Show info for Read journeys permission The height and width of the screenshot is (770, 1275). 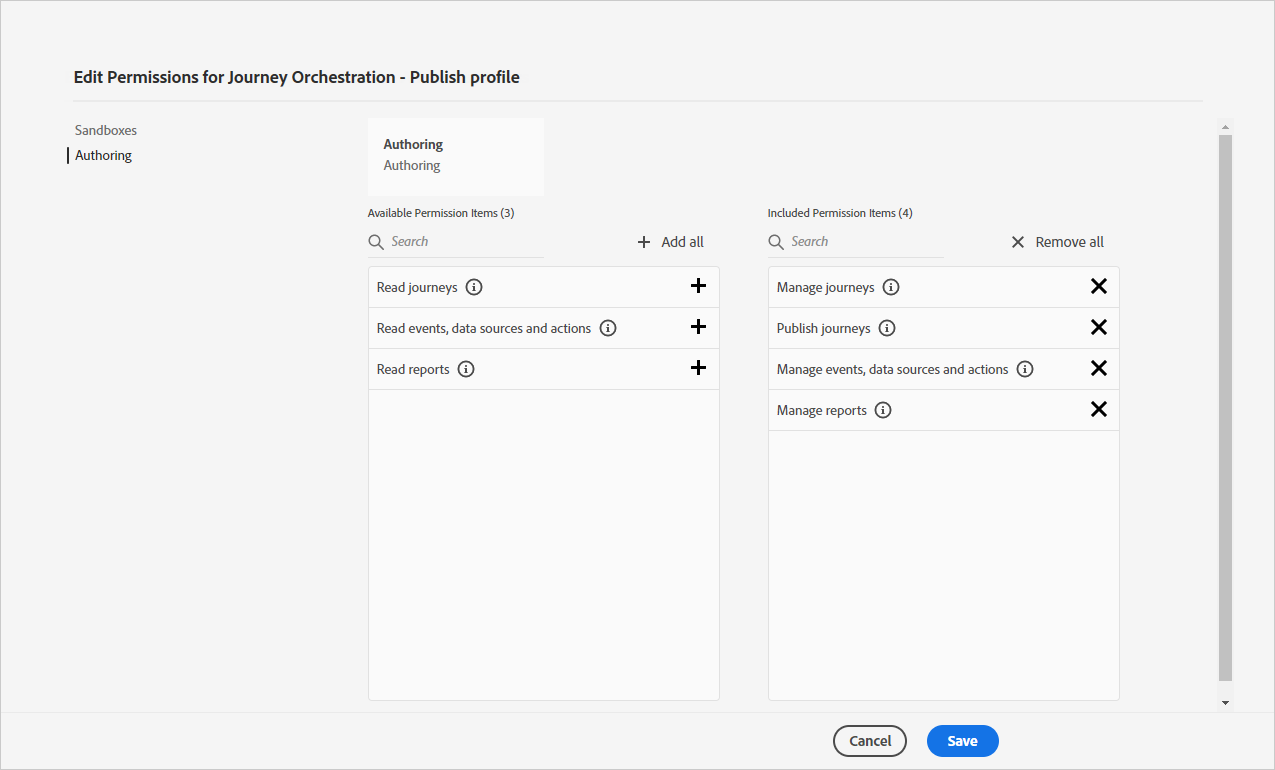point(474,287)
